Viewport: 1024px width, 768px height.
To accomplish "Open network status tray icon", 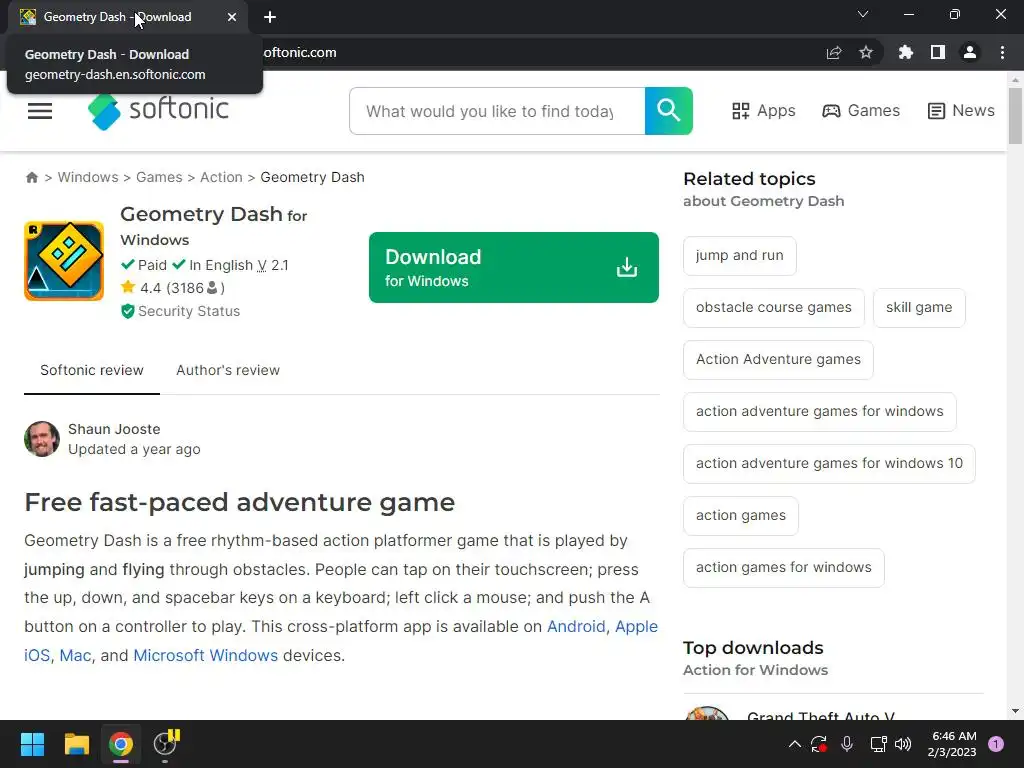I will click(x=878, y=744).
